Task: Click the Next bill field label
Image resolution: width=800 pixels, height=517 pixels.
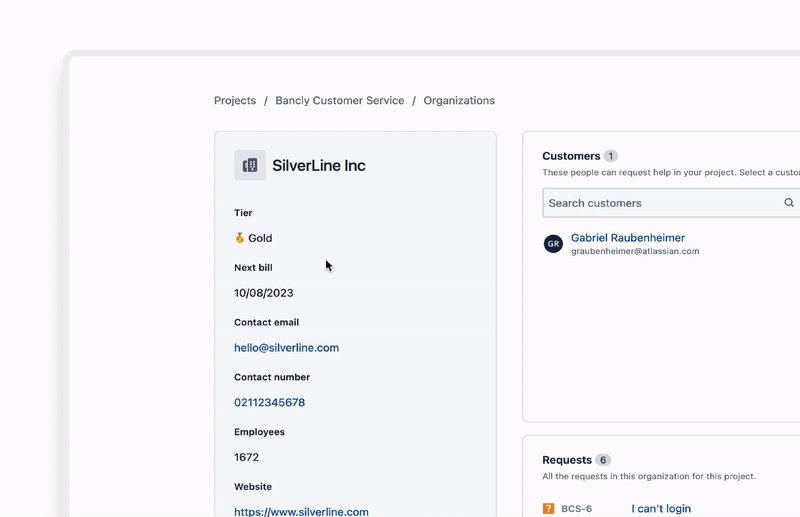Action: pyautogui.click(x=253, y=267)
